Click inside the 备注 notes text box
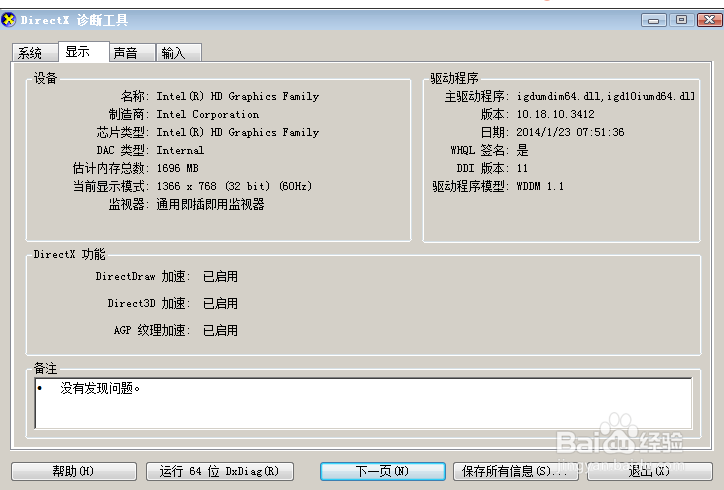 (x=363, y=403)
